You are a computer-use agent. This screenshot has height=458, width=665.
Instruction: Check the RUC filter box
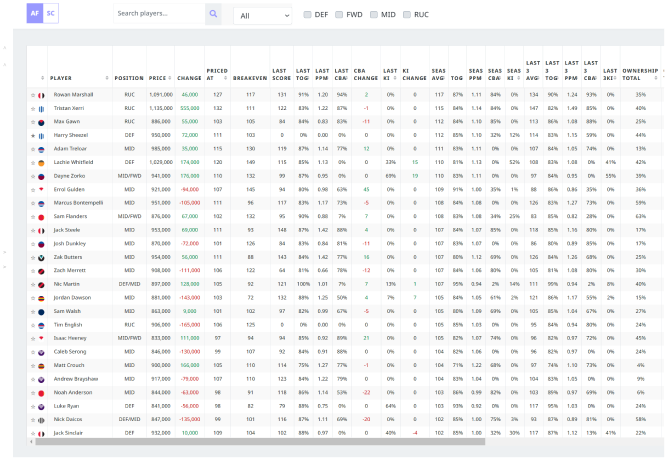[x=407, y=15]
